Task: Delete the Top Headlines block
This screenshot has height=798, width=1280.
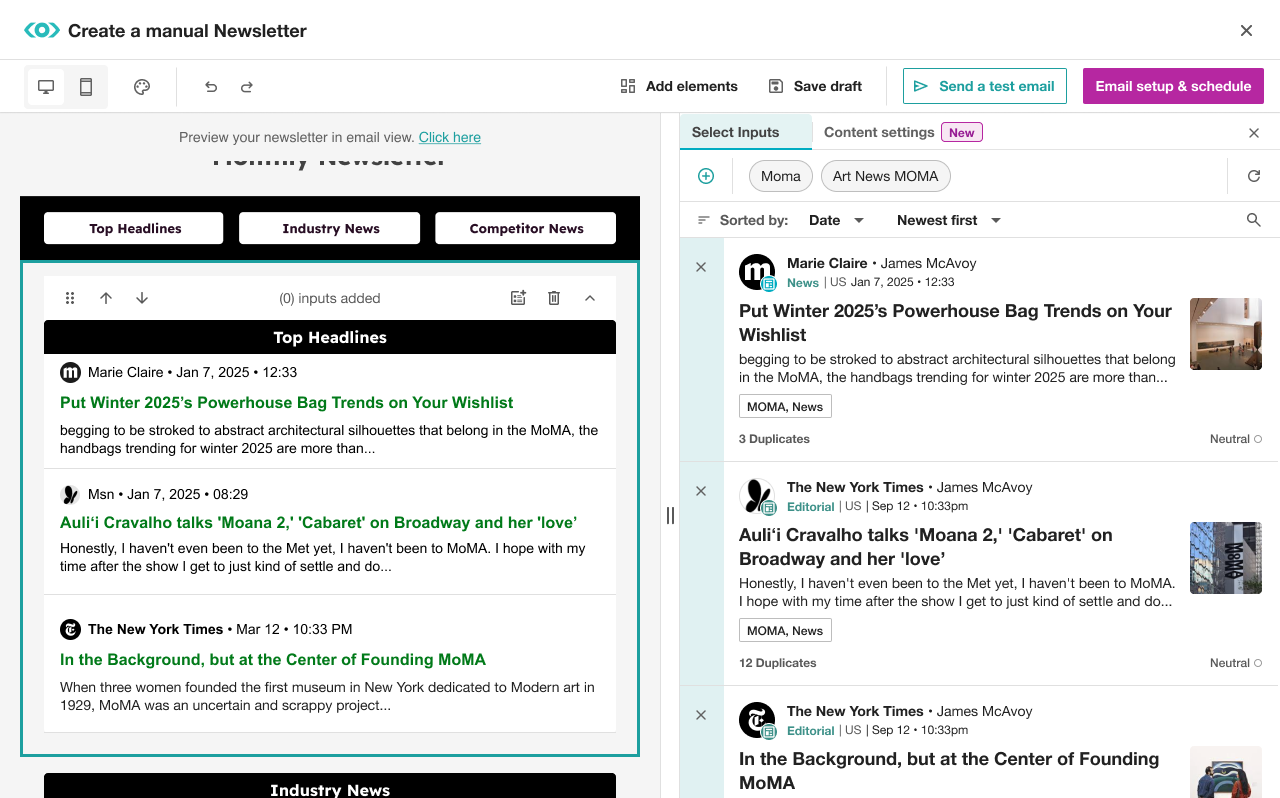Action: pyautogui.click(x=553, y=297)
